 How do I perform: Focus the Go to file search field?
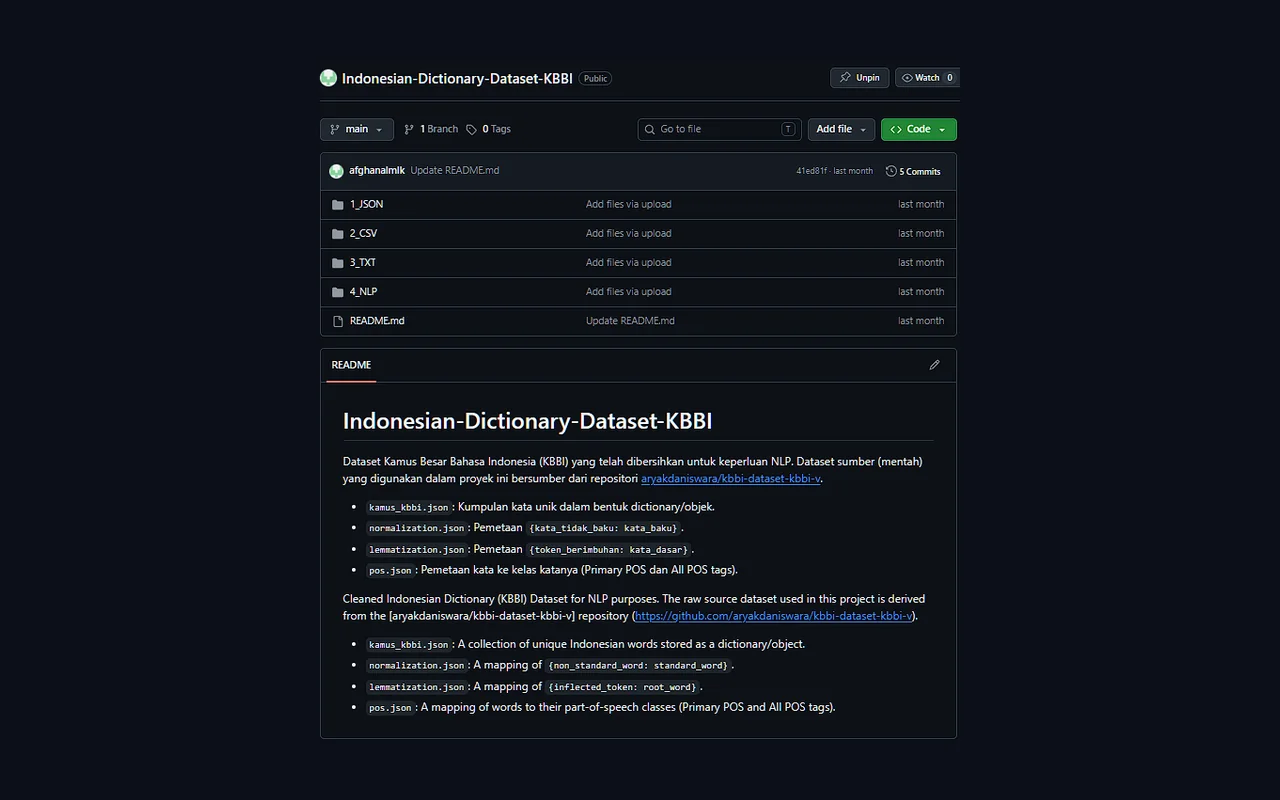point(720,129)
